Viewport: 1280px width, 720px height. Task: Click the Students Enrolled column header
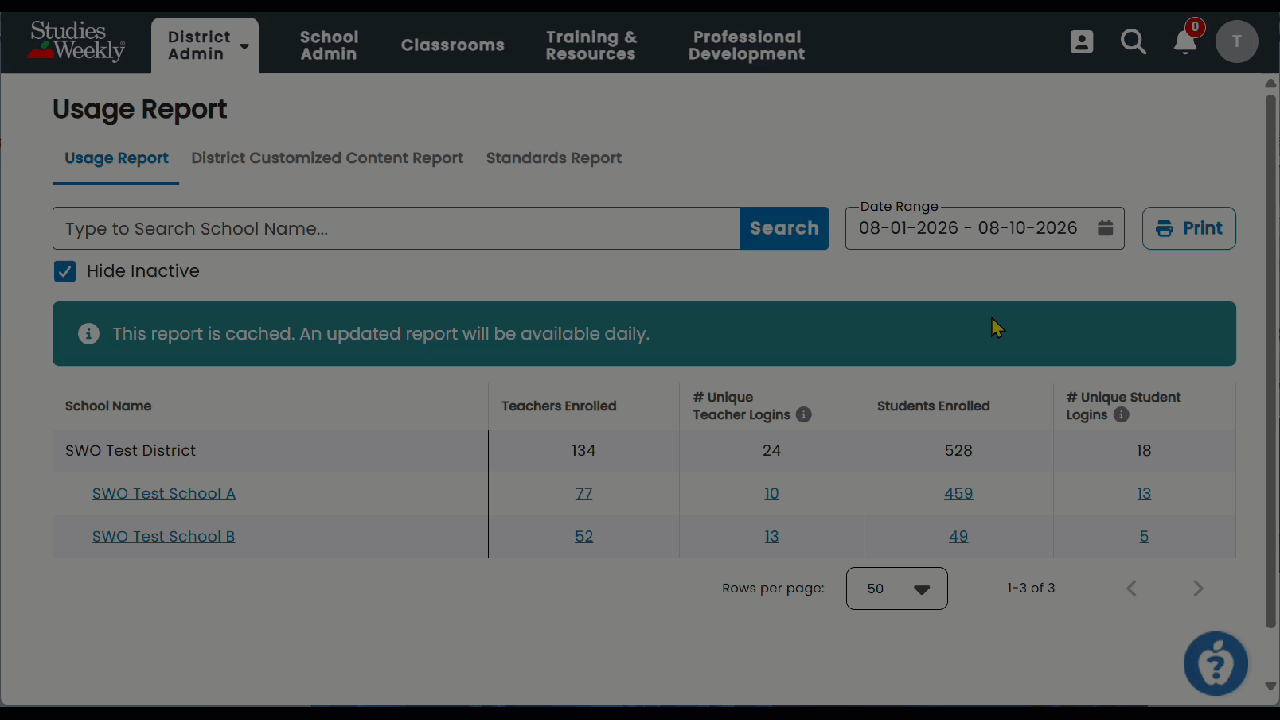[933, 406]
